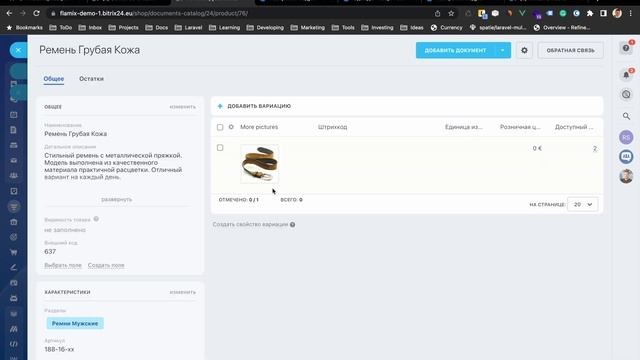Tick the checkbox of the belt variation row

pos(220,148)
